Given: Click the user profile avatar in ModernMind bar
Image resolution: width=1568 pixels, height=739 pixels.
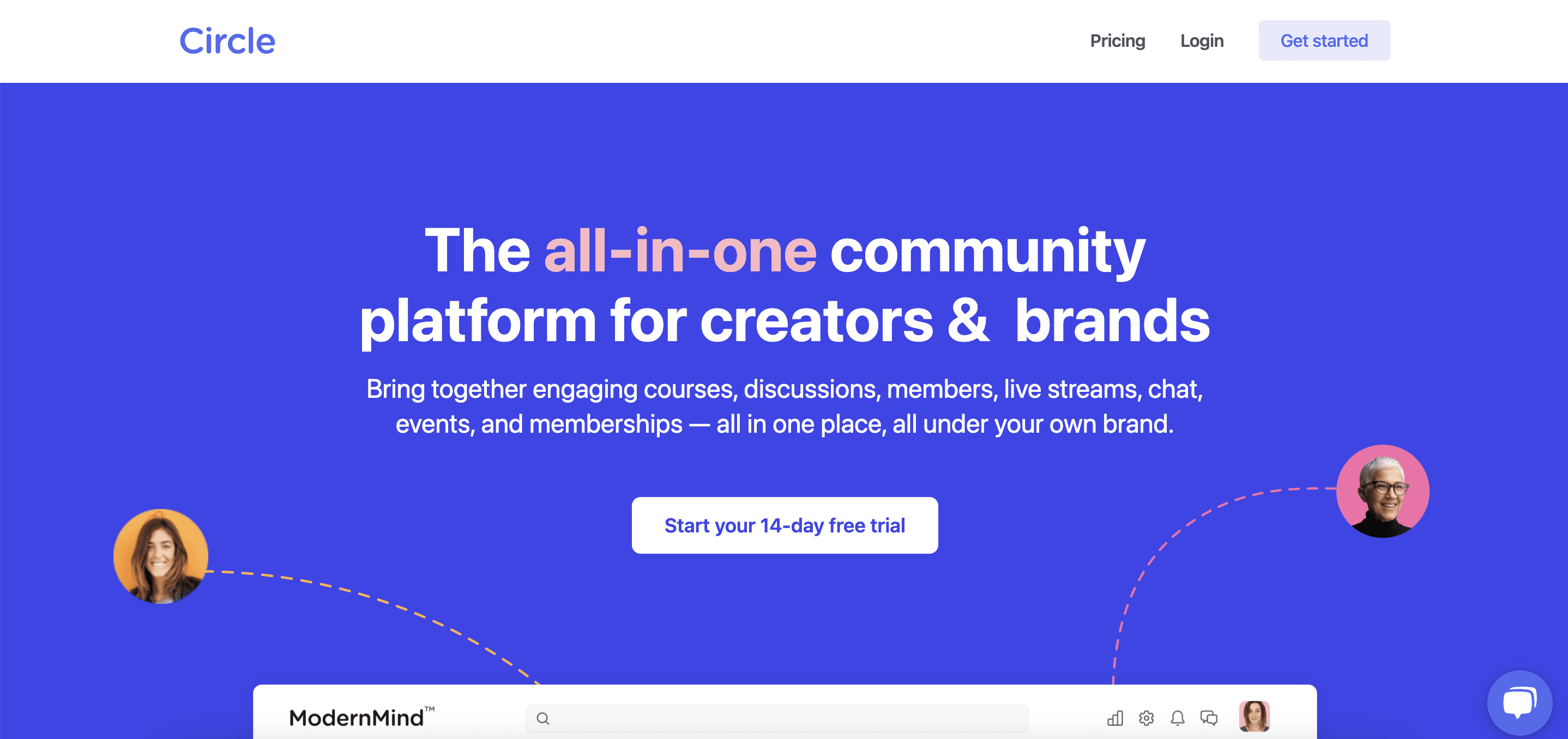Looking at the screenshot, I should pos(1254,716).
